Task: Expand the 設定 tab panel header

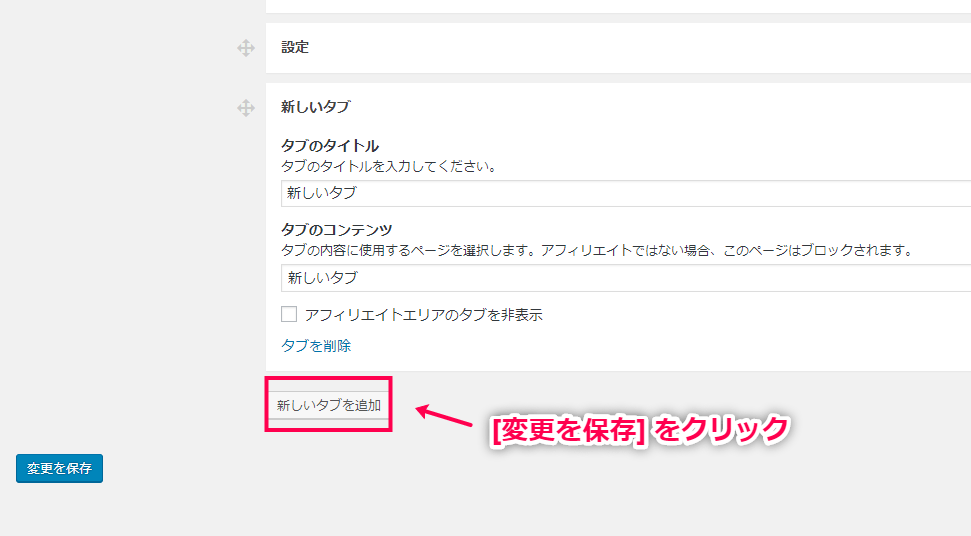Action: (618, 48)
